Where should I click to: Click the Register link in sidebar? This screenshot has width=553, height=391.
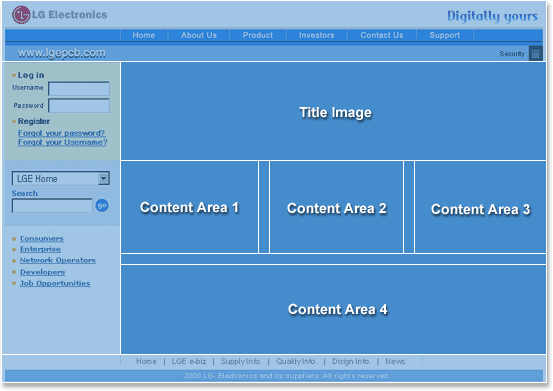tap(34, 121)
